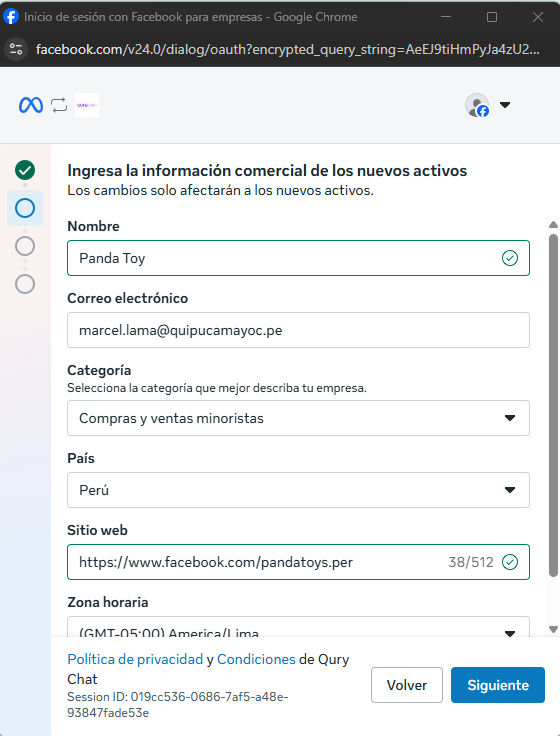Viewport: 560px width, 736px height.
Task: Click the 'Sitio web' label
Action: (x=97, y=530)
